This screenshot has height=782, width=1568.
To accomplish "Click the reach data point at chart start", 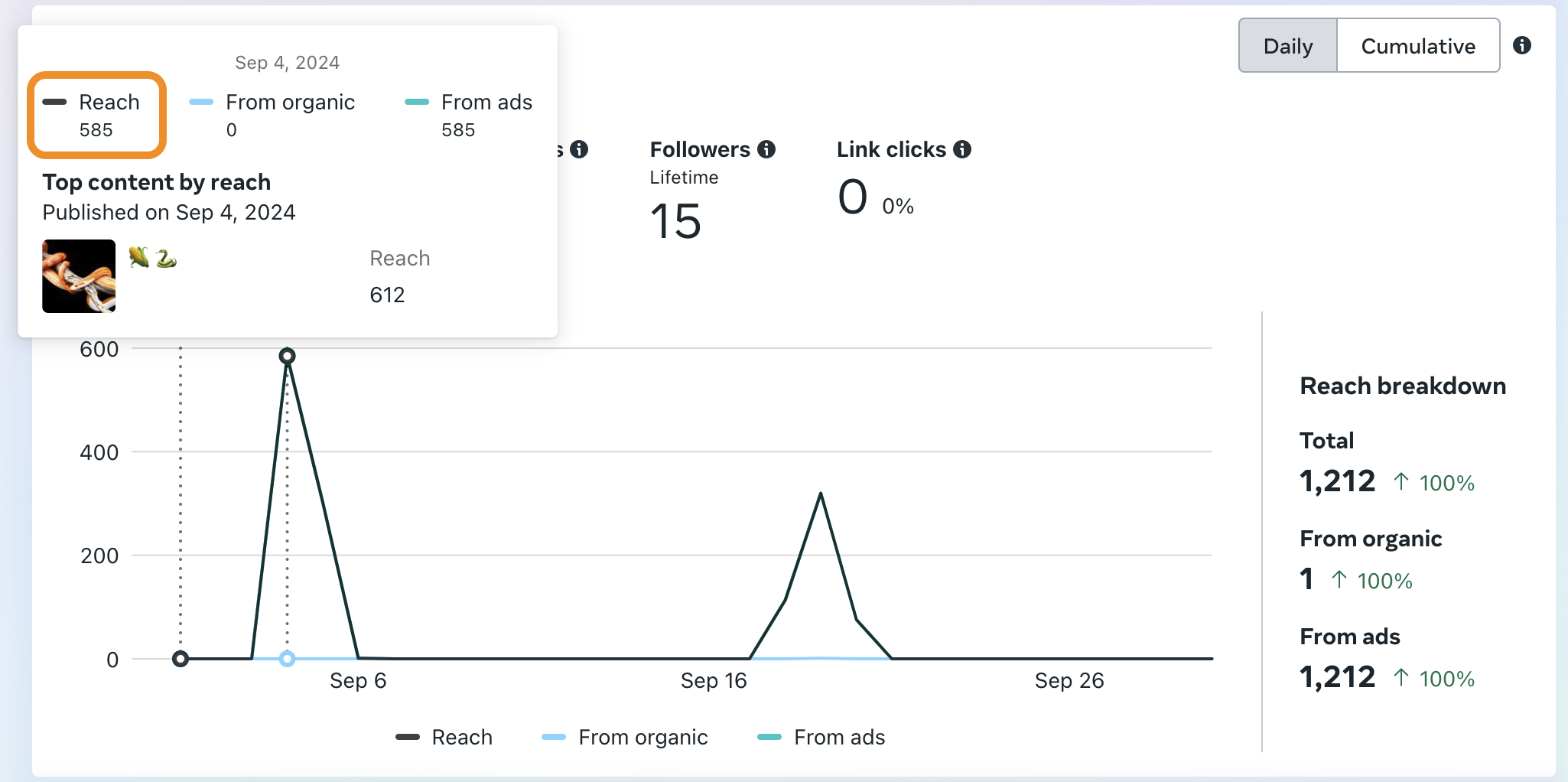I will point(181,659).
